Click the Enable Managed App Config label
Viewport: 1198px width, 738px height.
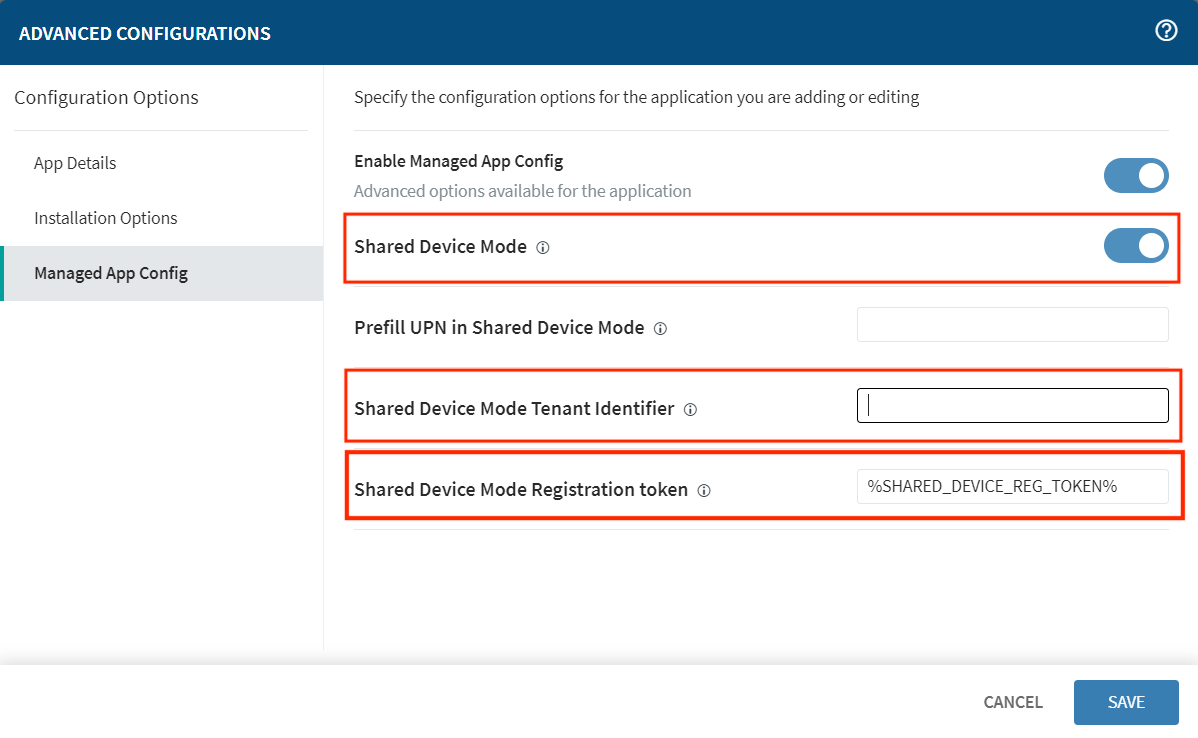459,161
